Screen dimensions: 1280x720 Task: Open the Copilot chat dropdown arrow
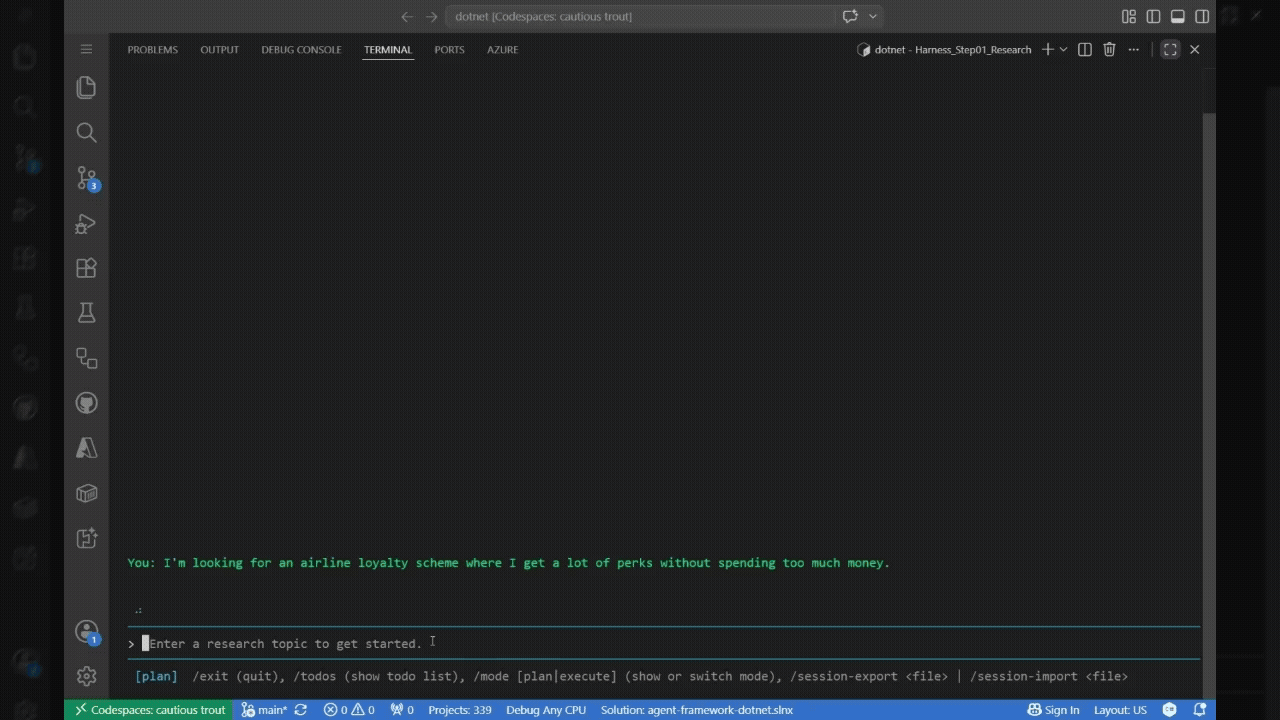point(873,16)
